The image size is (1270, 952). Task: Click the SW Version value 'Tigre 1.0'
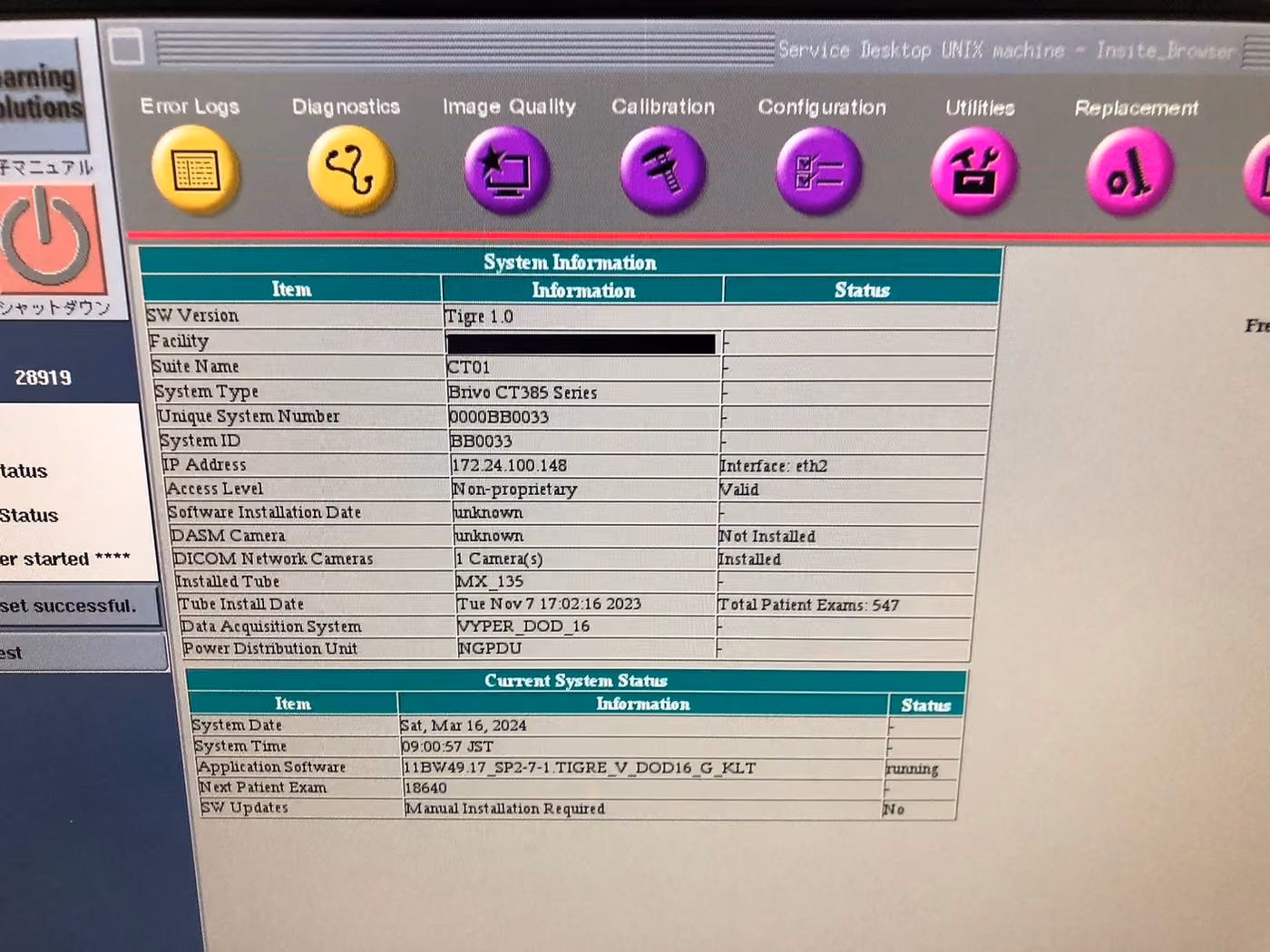pos(479,316)
